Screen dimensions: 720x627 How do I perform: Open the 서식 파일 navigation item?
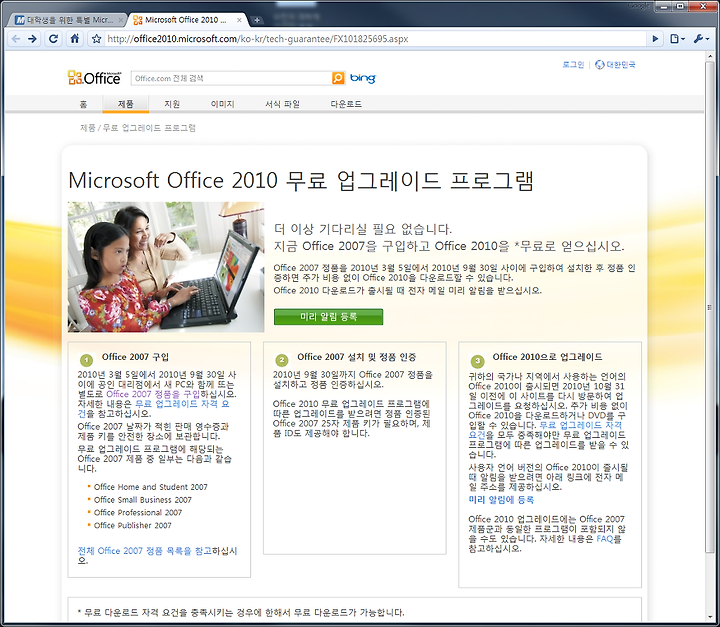pos(282,104)
